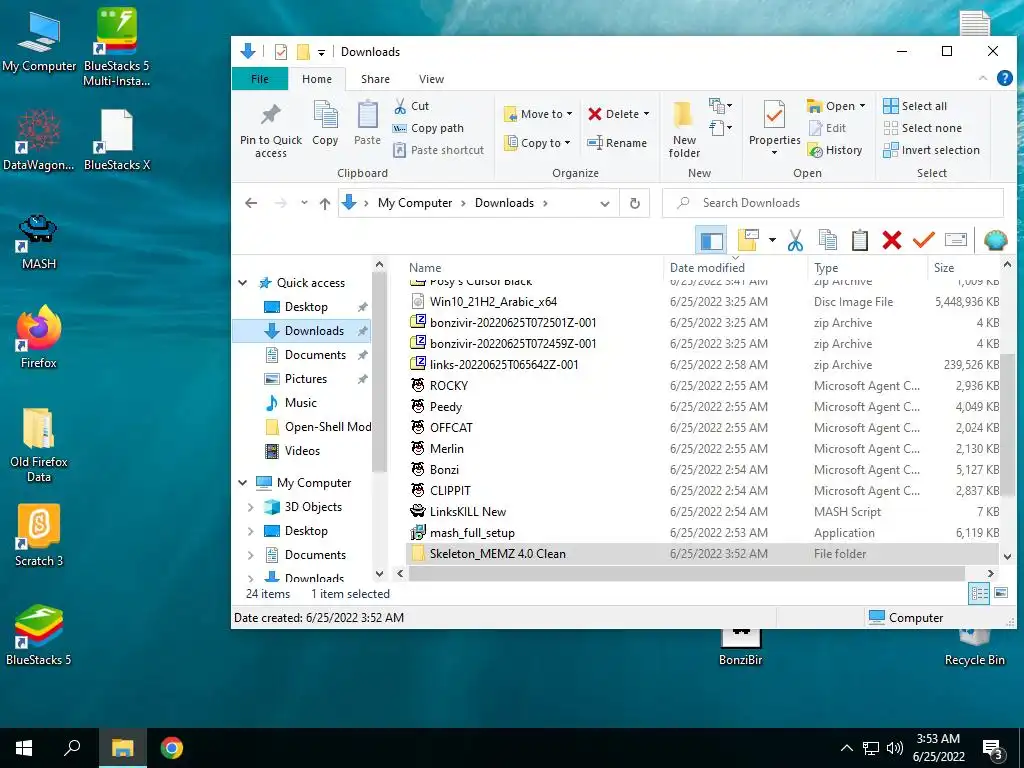Click the History ribbon icon

coord(815,150)
